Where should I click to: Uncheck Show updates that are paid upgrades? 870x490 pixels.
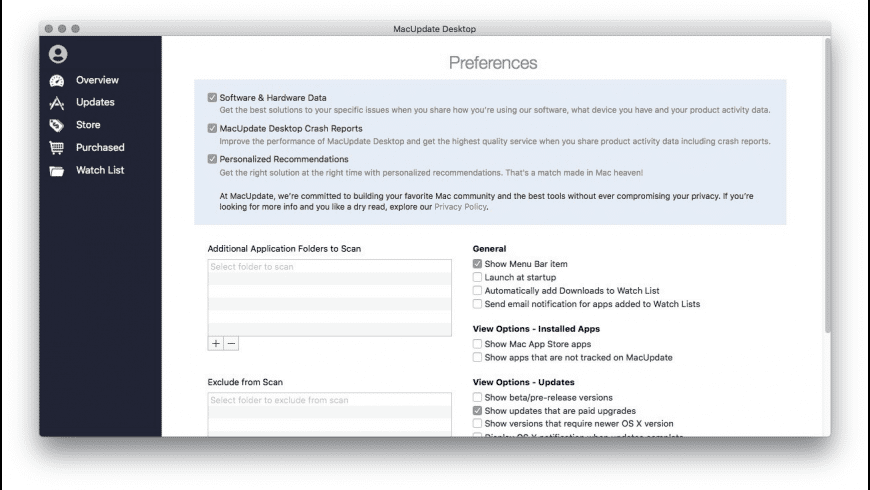click(477, 411)
